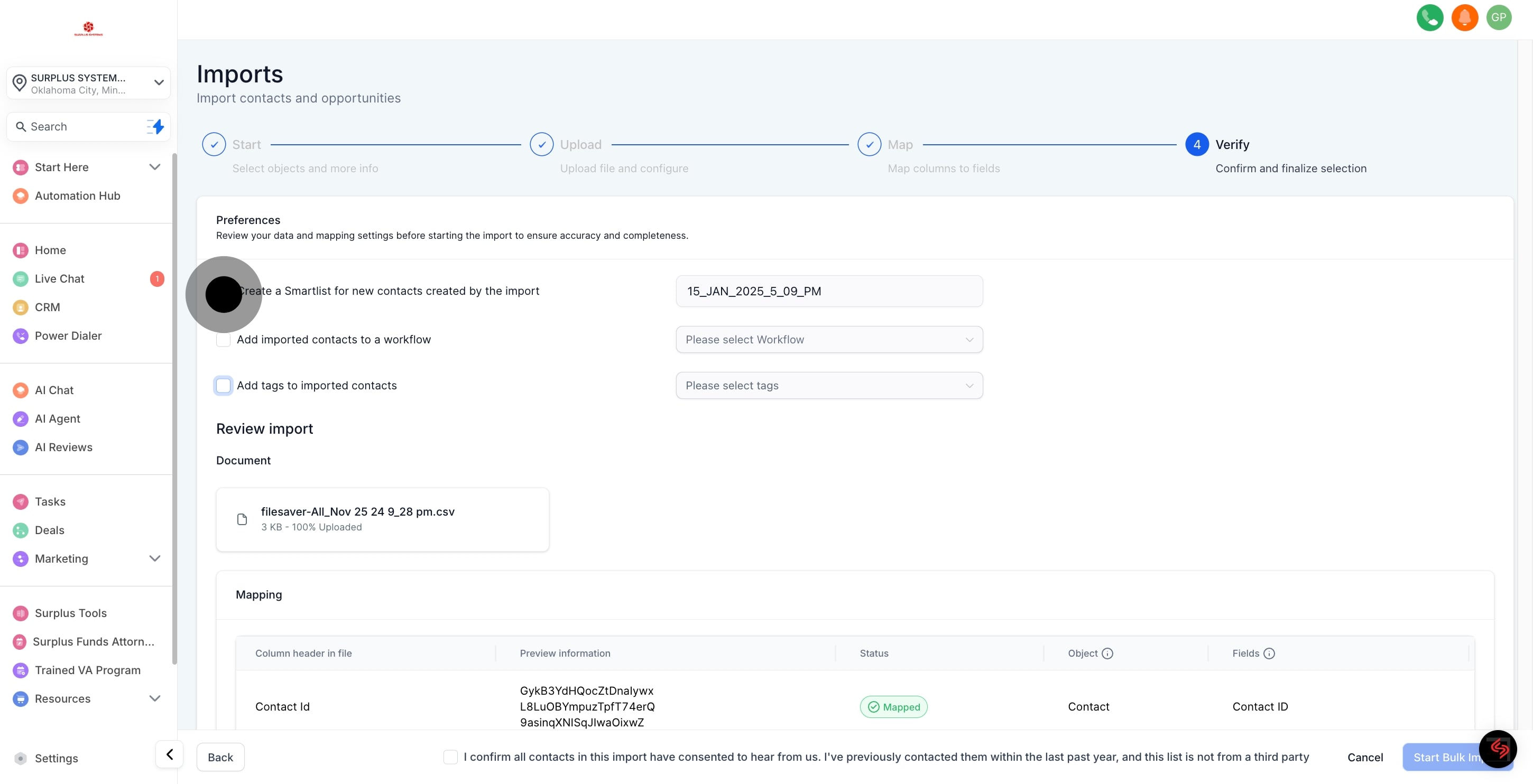Click the GP profile avatar
This screenshot has height=784, width=1533.
click(1499, 17)
